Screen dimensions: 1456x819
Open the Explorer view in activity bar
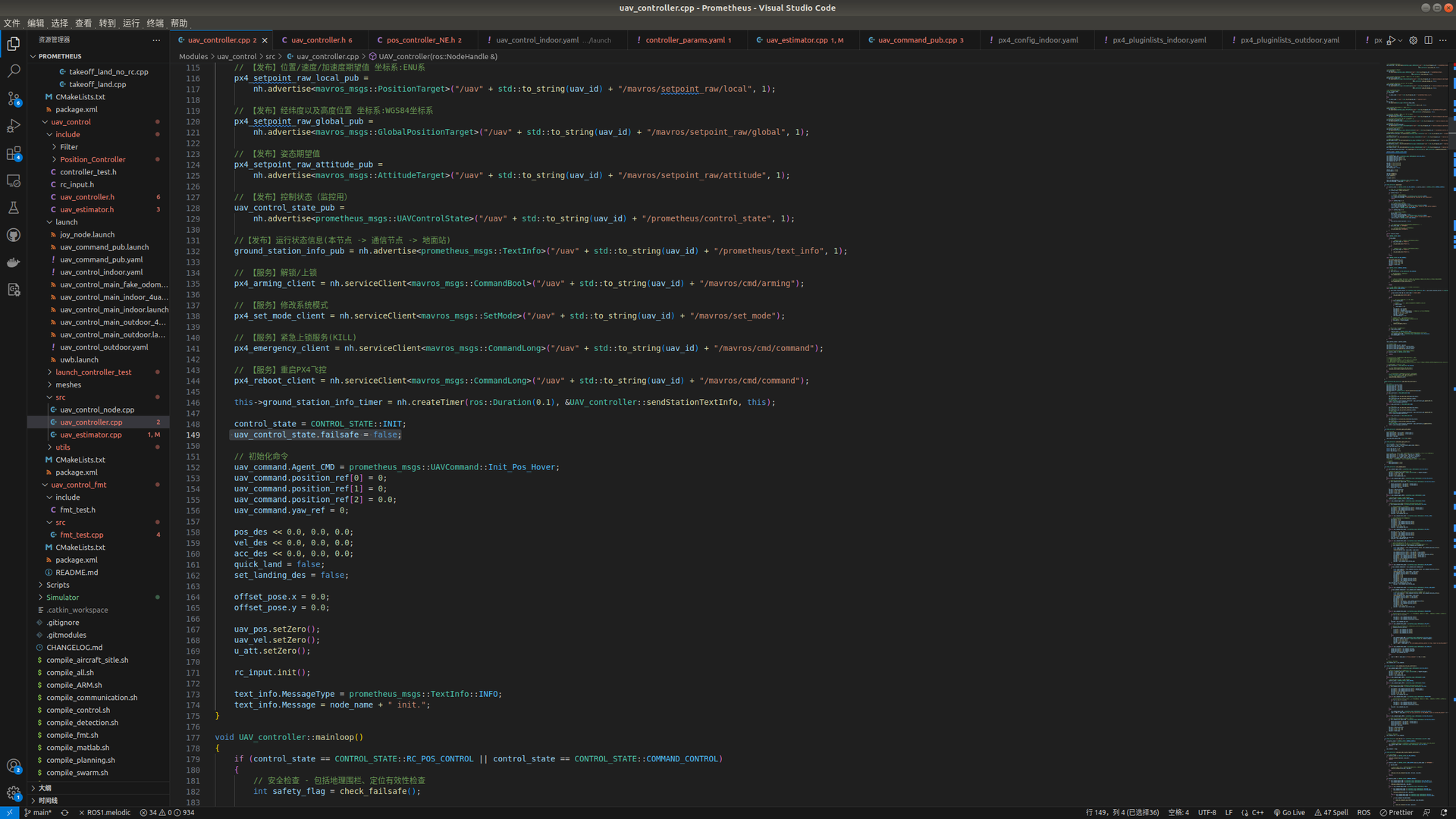(14, 44)
